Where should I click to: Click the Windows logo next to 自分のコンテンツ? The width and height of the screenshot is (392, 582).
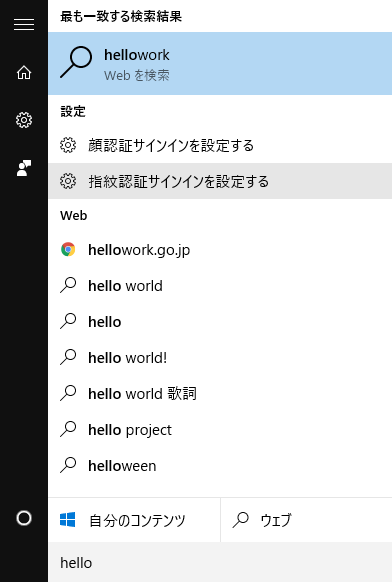(68, 520)
